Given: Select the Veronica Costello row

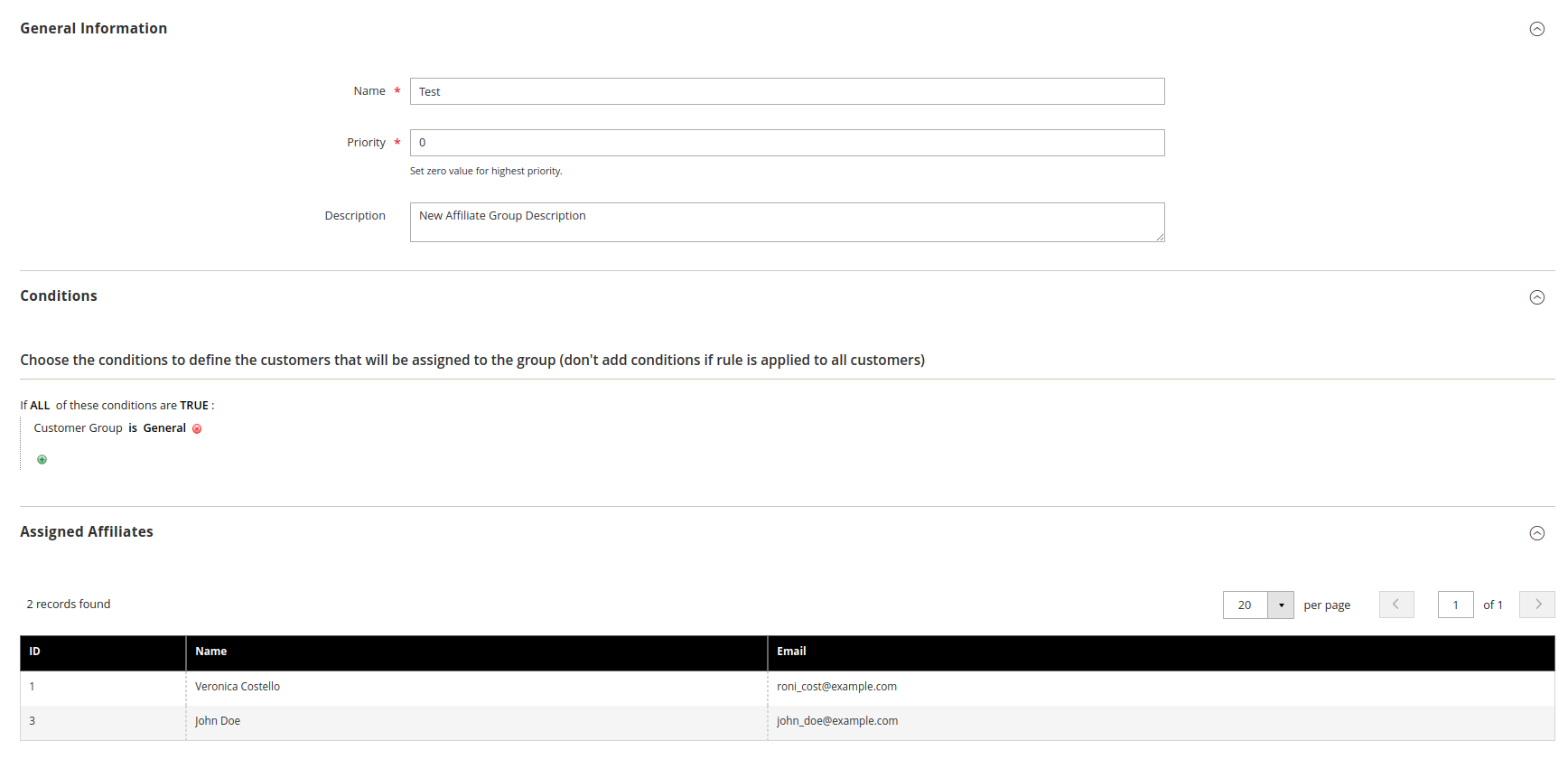Looking at the screenshot, I should pyautogui.click(x=787, y=688).
